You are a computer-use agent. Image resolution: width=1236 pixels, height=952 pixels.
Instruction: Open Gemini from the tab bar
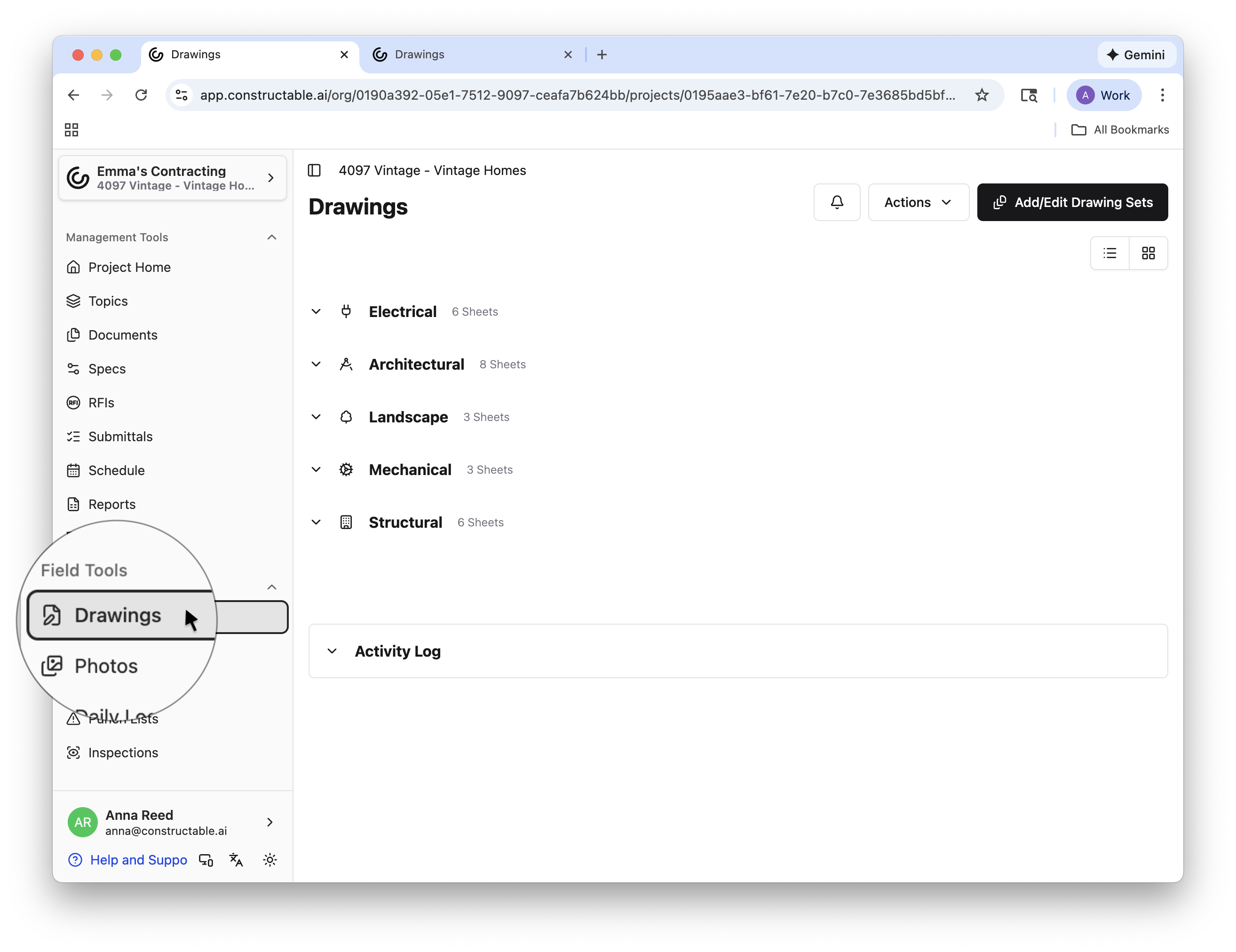(x=1136, y=55)
